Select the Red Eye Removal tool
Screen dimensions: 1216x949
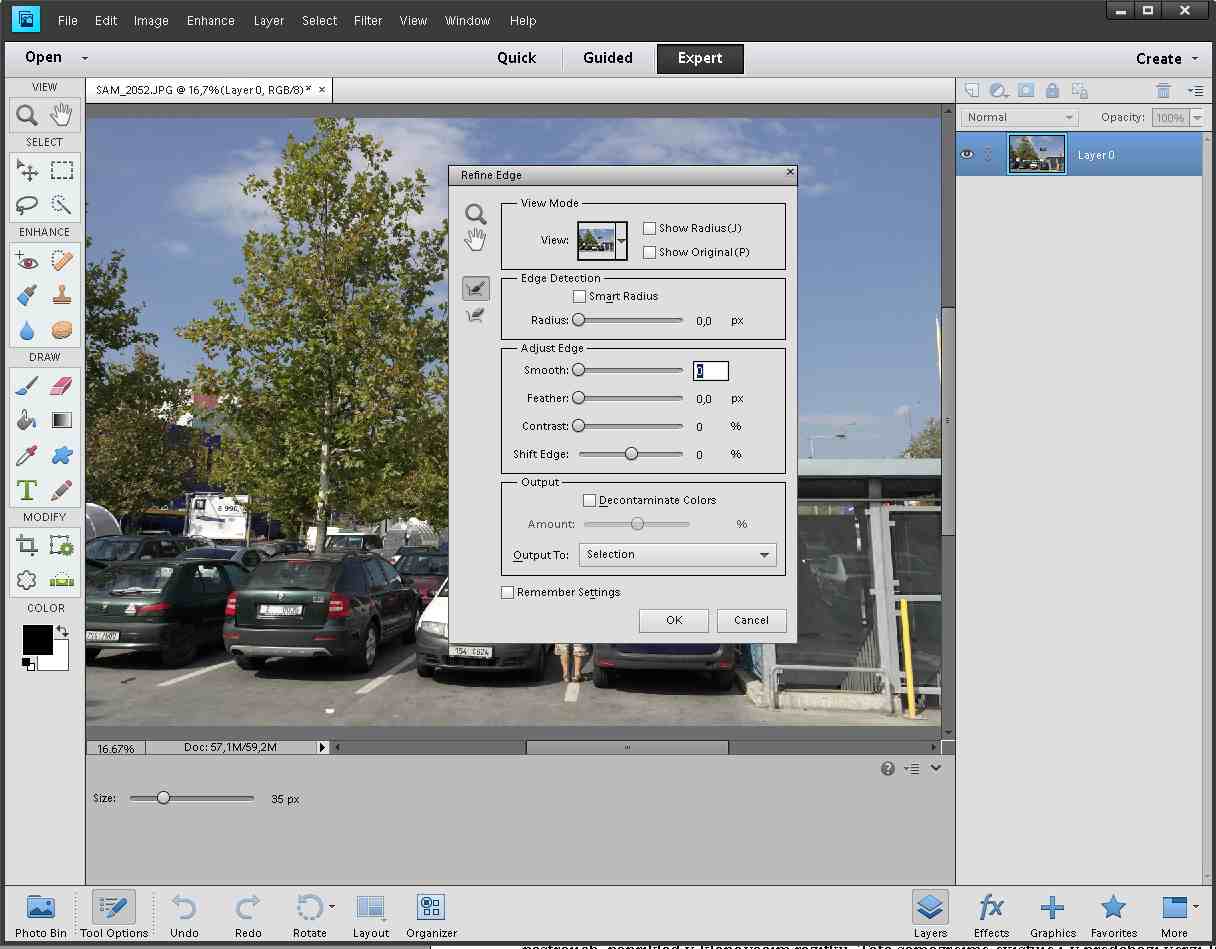[x=27, y=262]
